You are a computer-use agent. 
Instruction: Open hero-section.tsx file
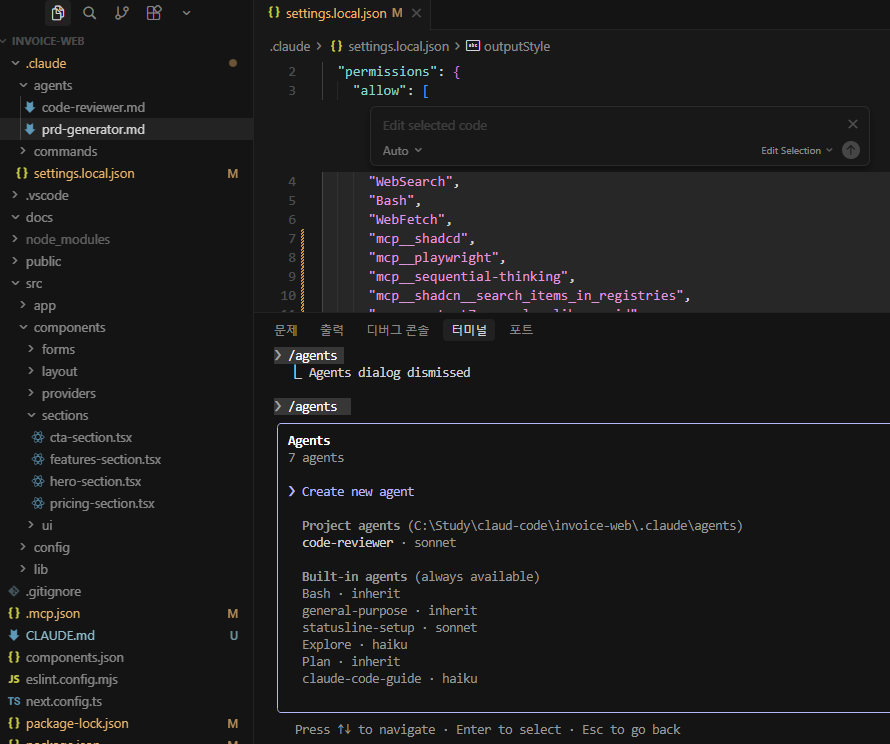point(95,481)
